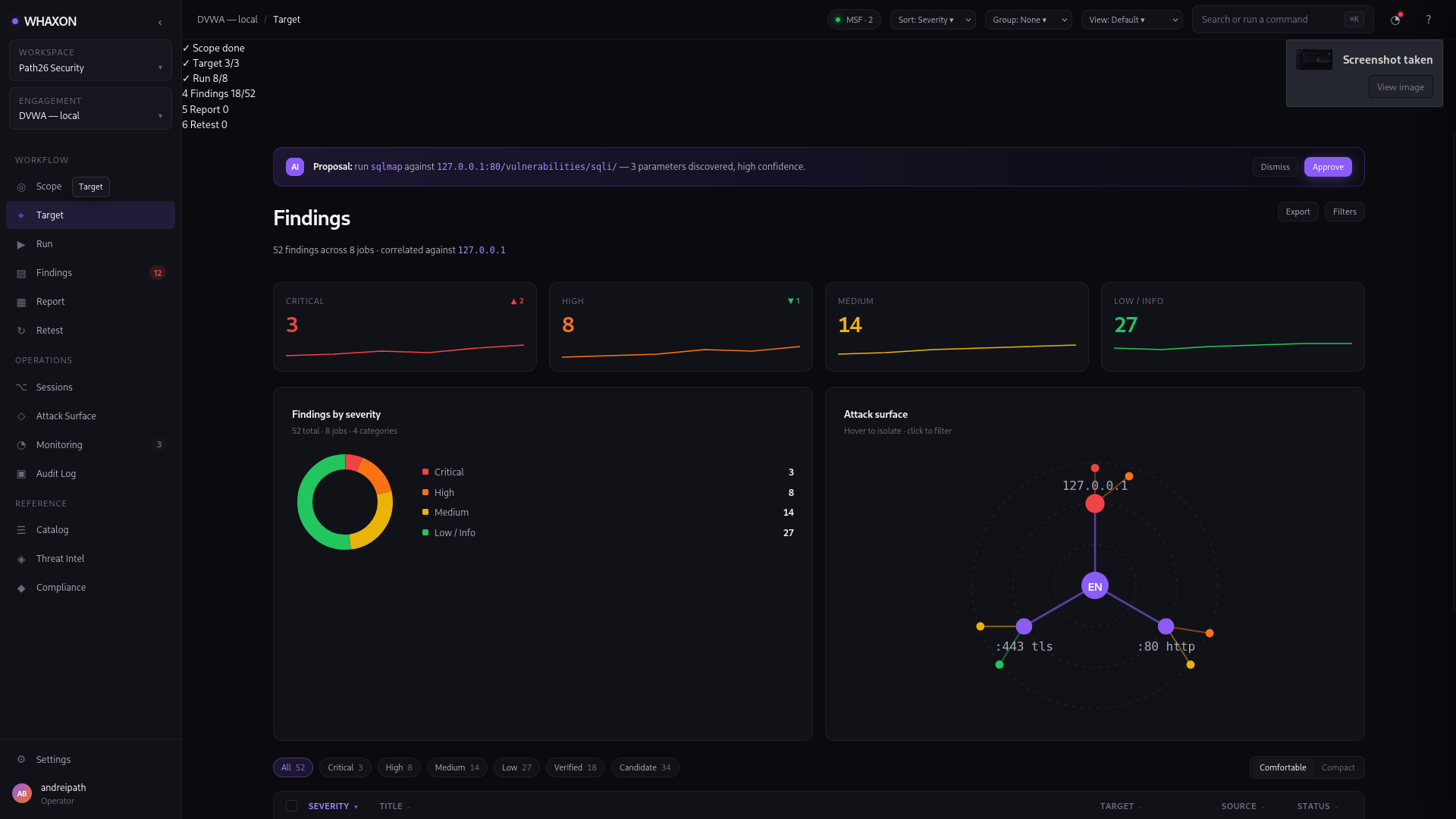Open the Filters button
Image resolution: width=1456 pixels, height=819 pixels.
pyautogui.click(x=1345, y=212)
